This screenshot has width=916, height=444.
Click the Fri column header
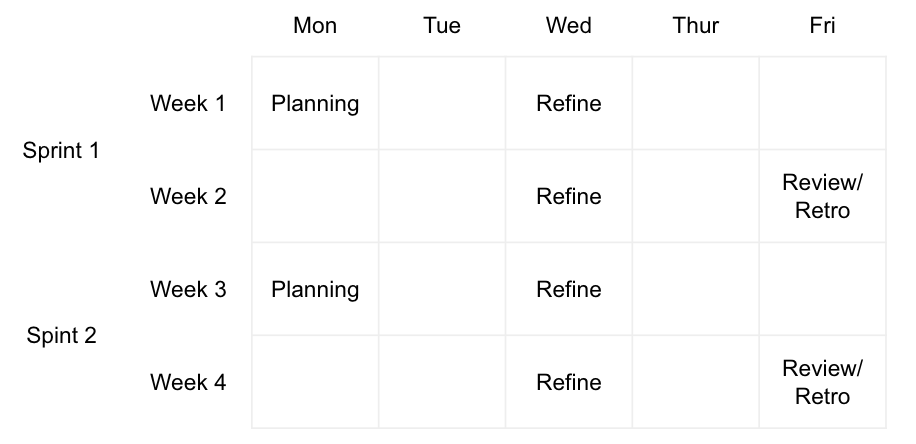click(x=822, y=26)
